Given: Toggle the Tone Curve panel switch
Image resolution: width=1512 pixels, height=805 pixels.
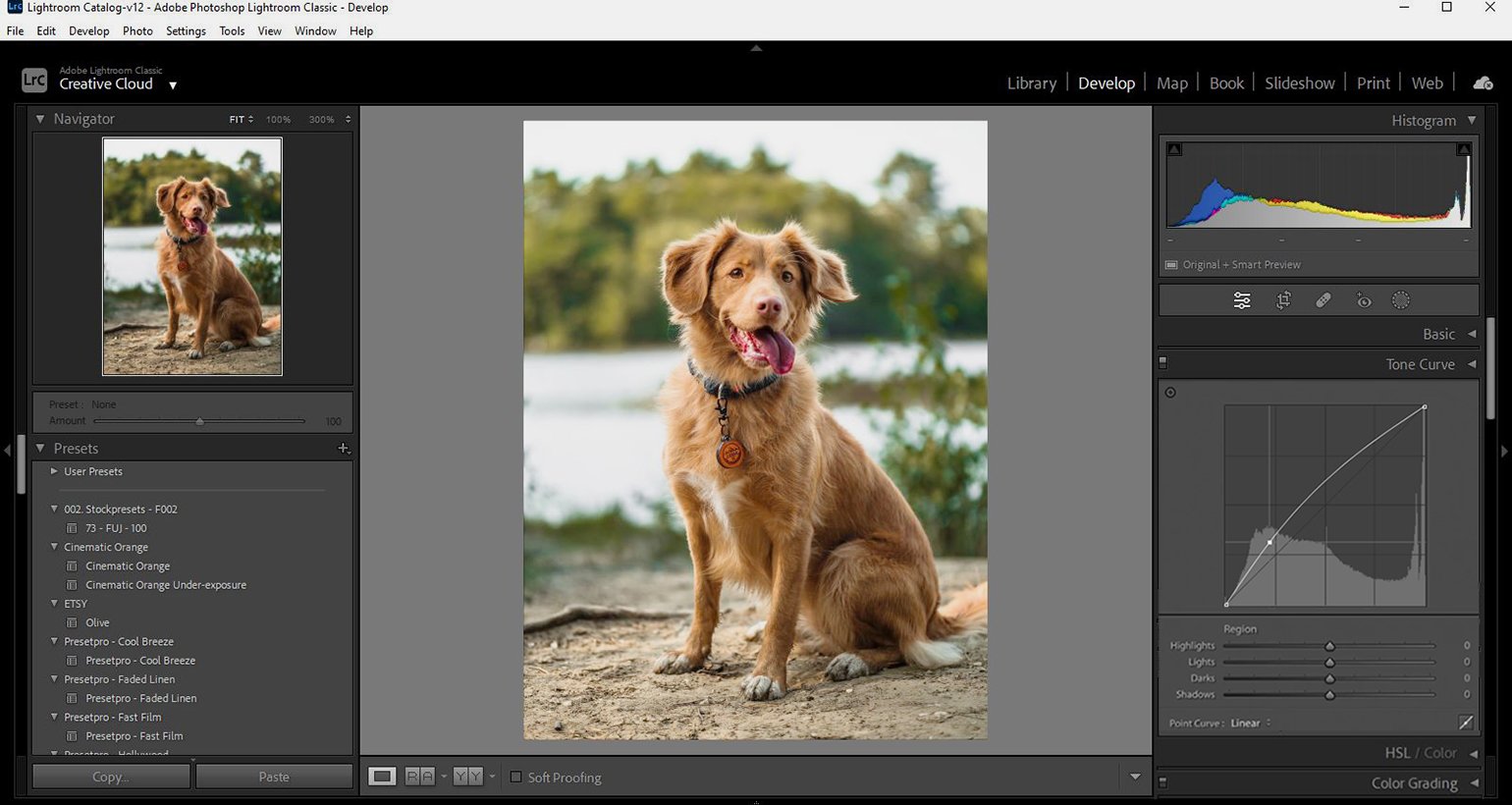Looking at the screenshot, I should (1163, 363).
